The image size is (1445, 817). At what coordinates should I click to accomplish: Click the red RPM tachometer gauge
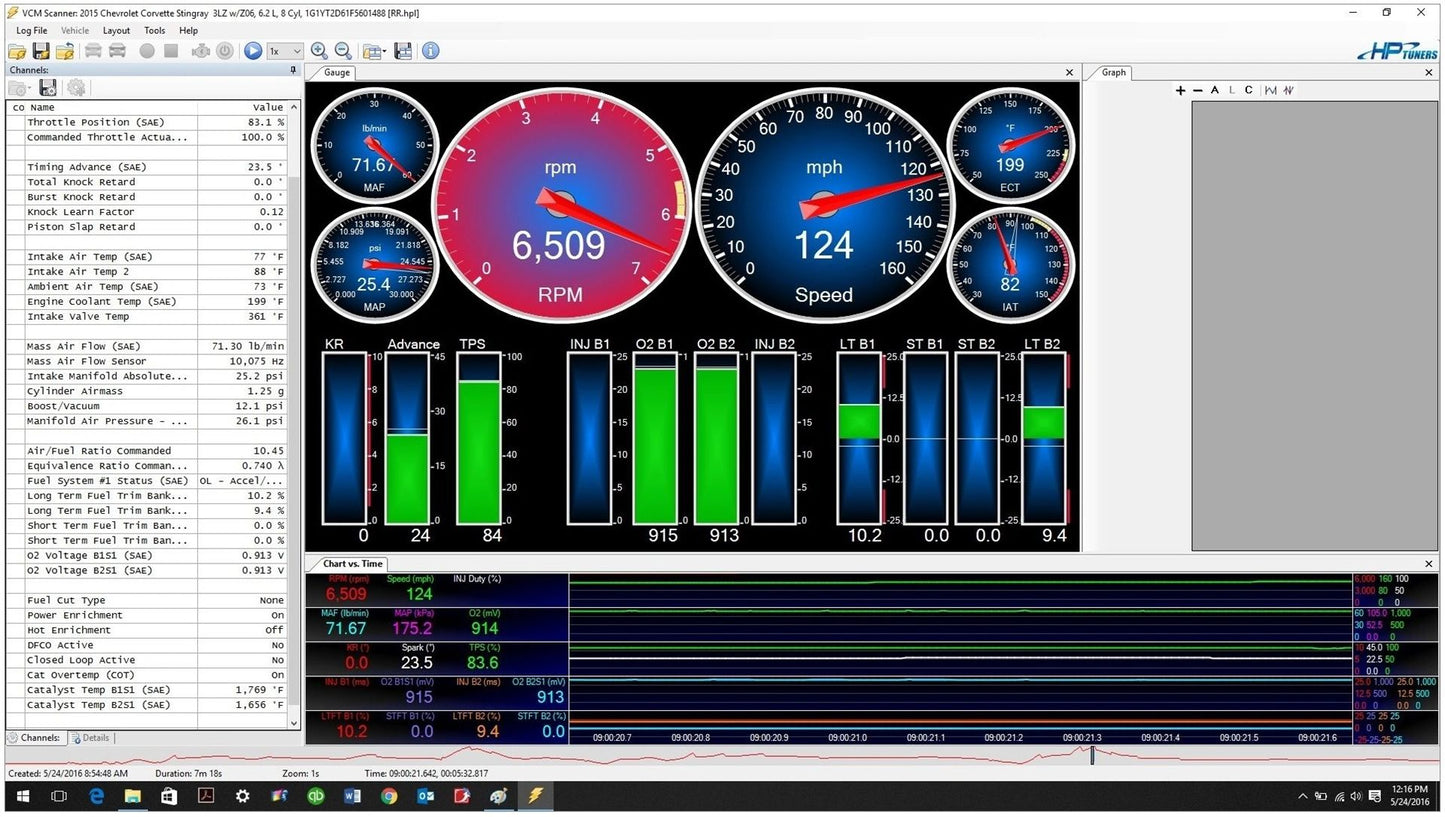pyautogui.click(x=560, y=205)
